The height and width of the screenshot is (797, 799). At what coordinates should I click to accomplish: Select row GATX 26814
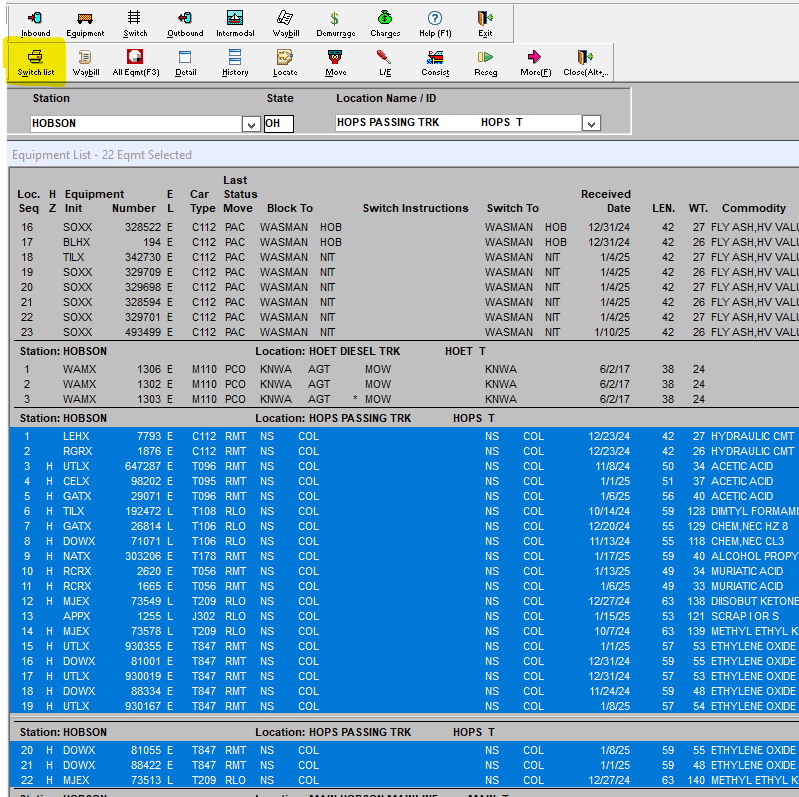[x=404, y=526]
